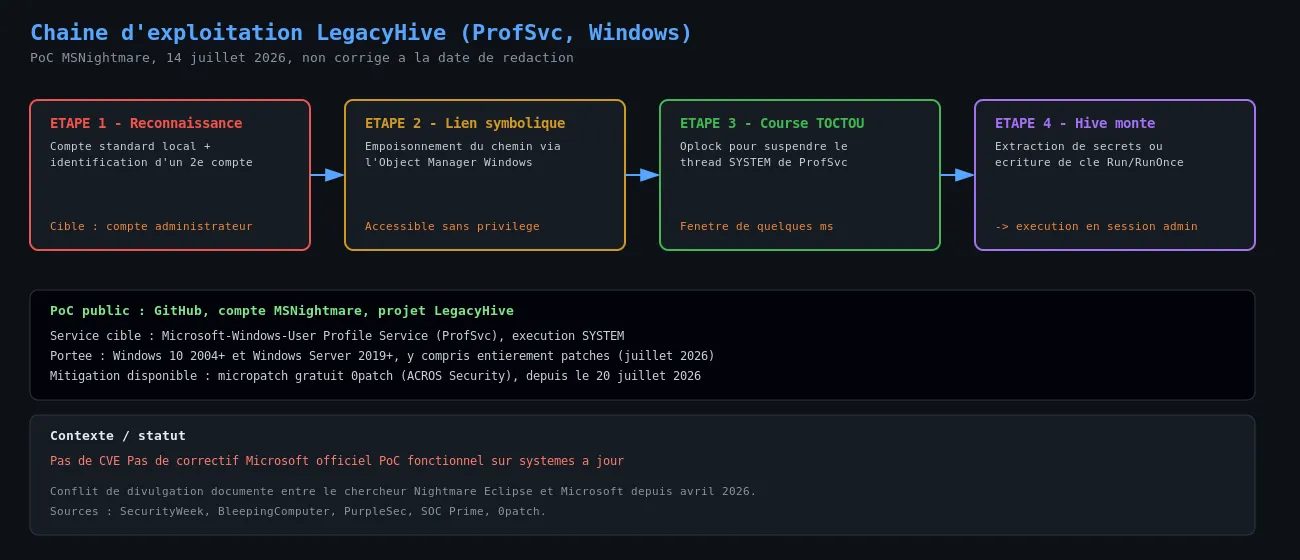The image size is (1300, 560).
Task: Click text 'Extraction de secrets ou'
Action: (1079, 146)
